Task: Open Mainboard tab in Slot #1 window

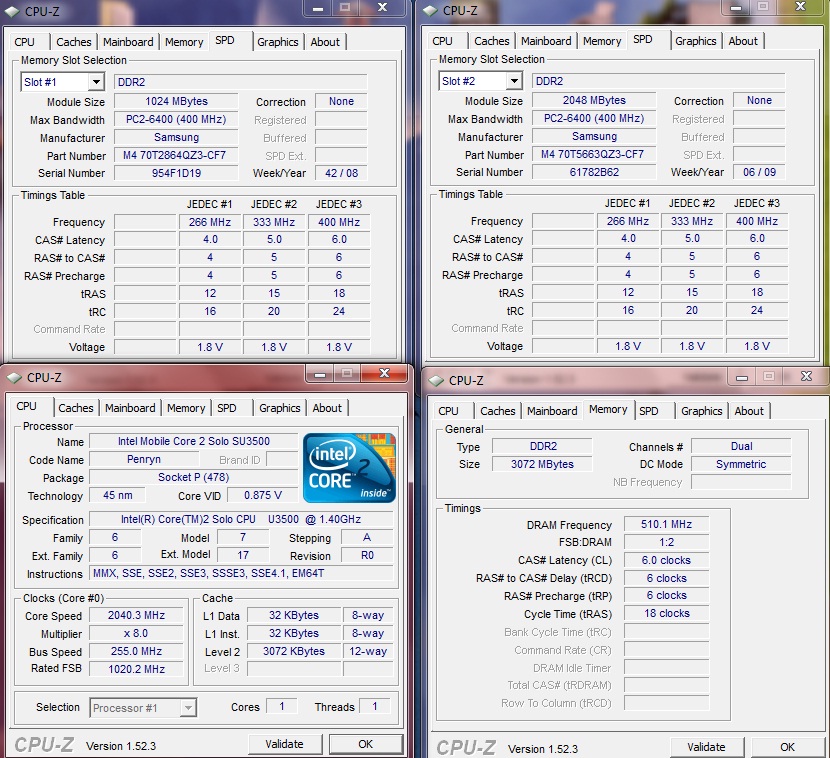Action: 128,42
